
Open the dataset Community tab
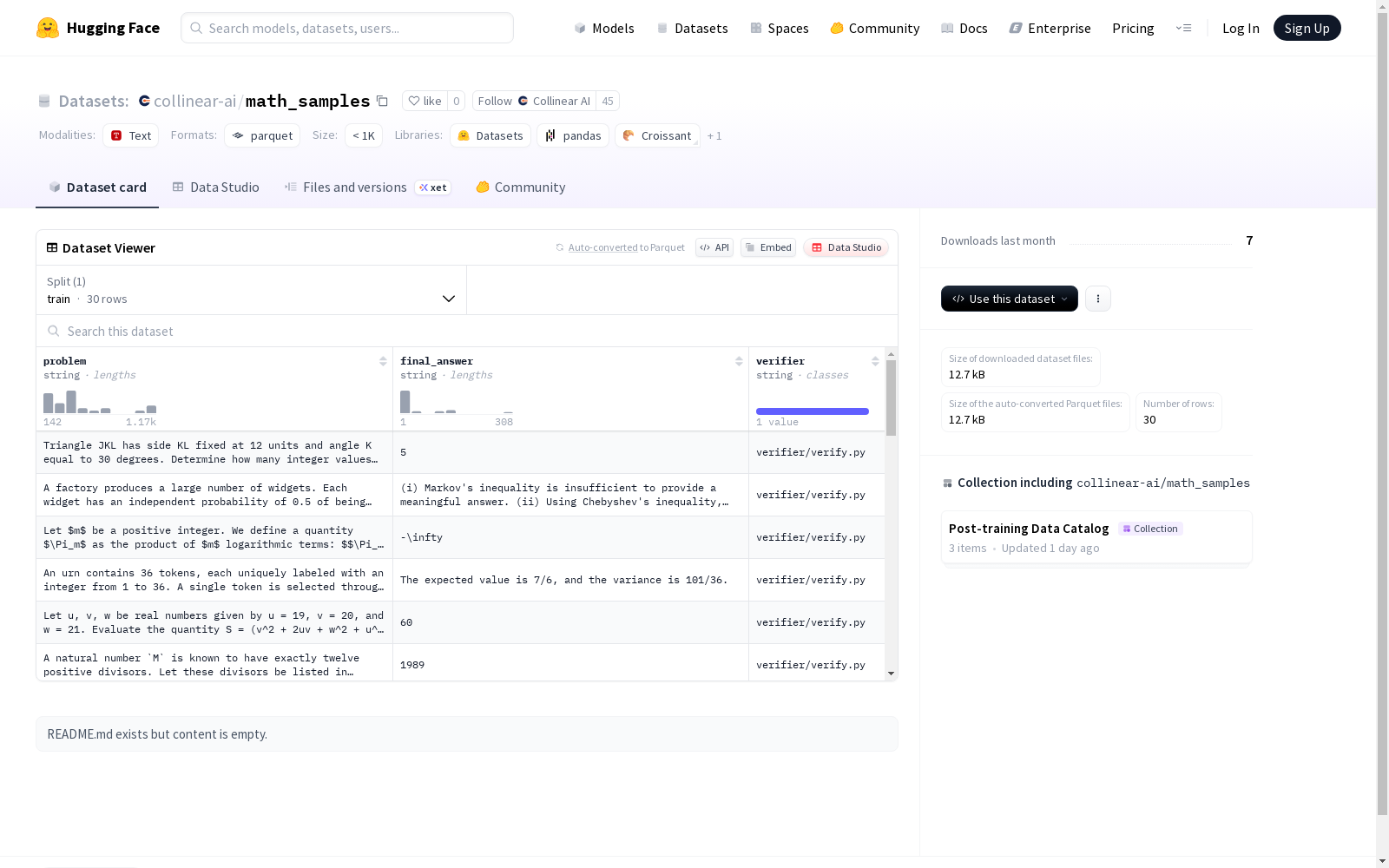[x=521, y=187]
